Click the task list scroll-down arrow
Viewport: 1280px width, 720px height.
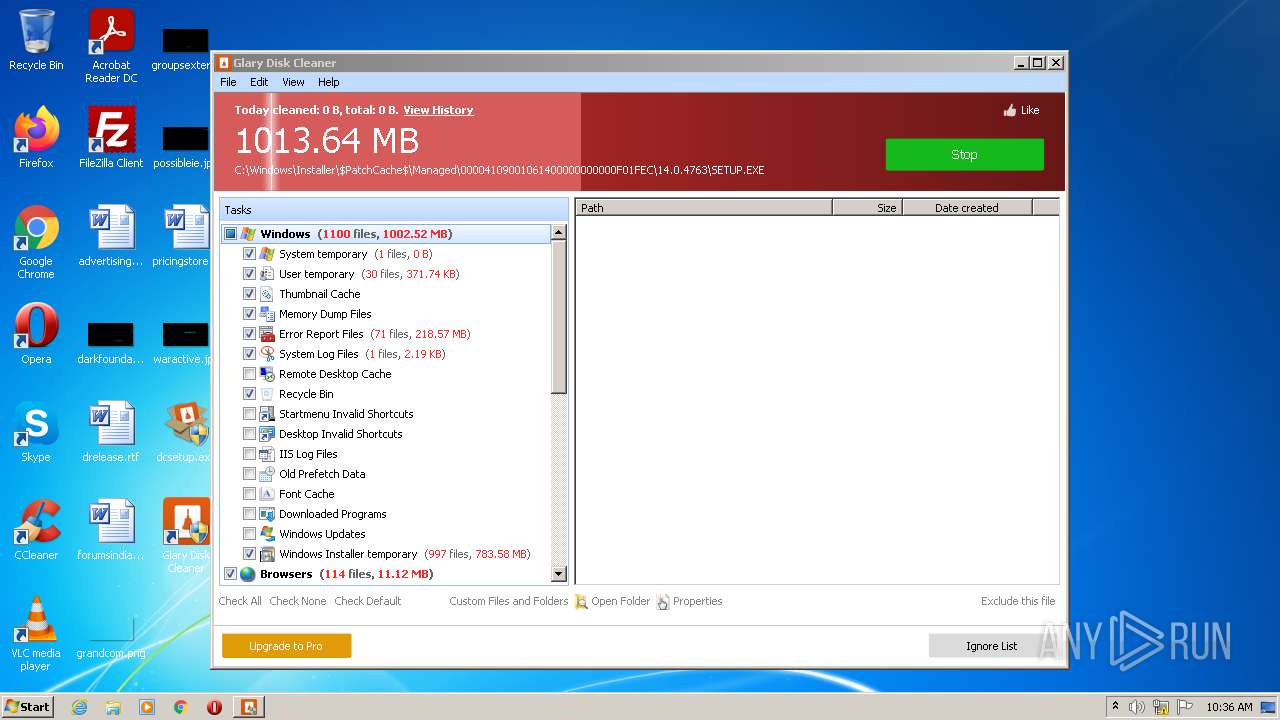(559, 574)
